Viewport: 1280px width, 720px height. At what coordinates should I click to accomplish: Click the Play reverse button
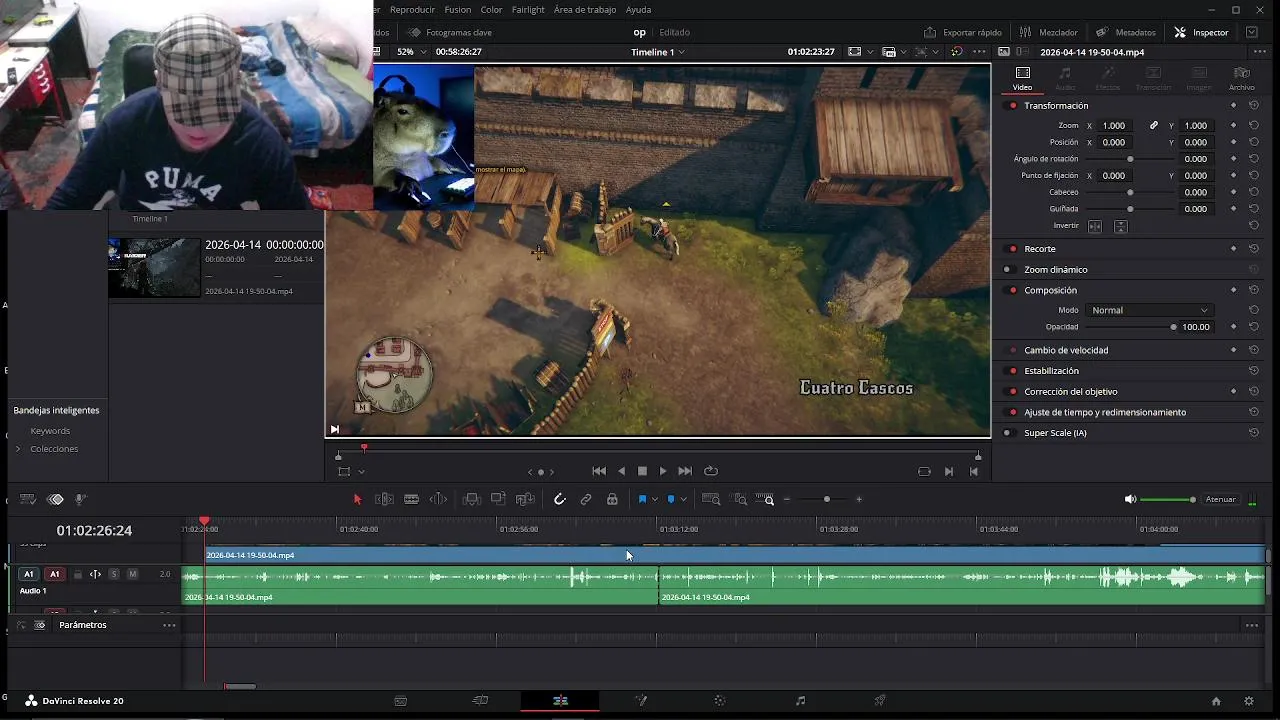click(621, 471)
